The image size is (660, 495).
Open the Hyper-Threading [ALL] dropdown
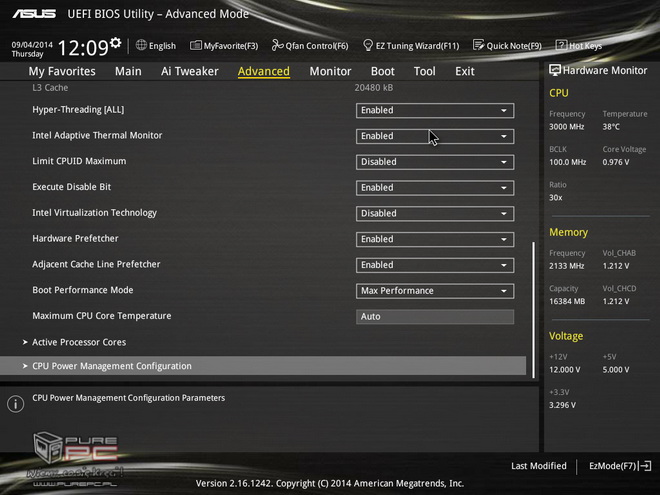[x=435, y=110]
